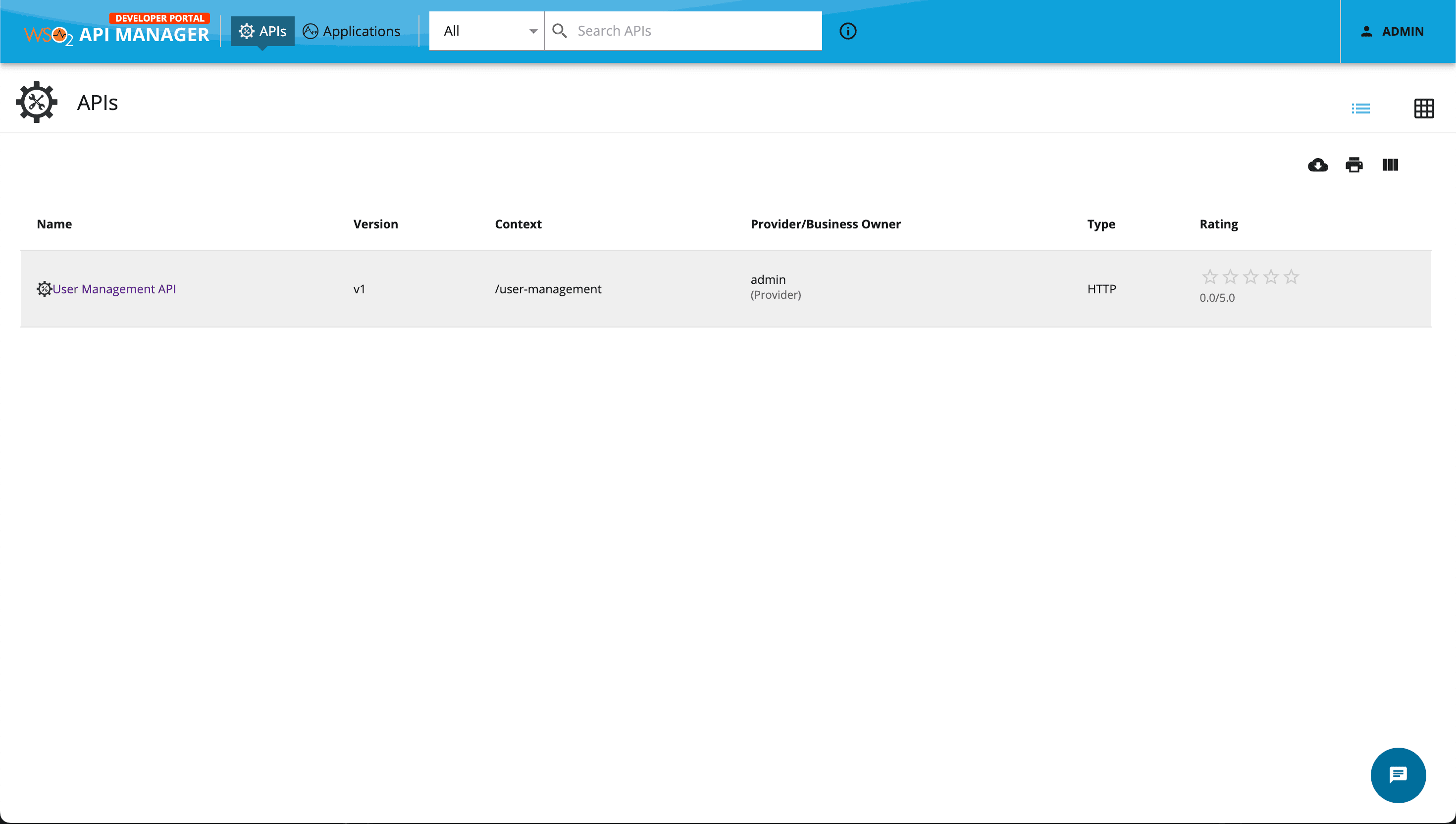Switch to the APIs tab
Viewport: 1456px width, 824px height.
pyautogui.click(x=262, y=31)
